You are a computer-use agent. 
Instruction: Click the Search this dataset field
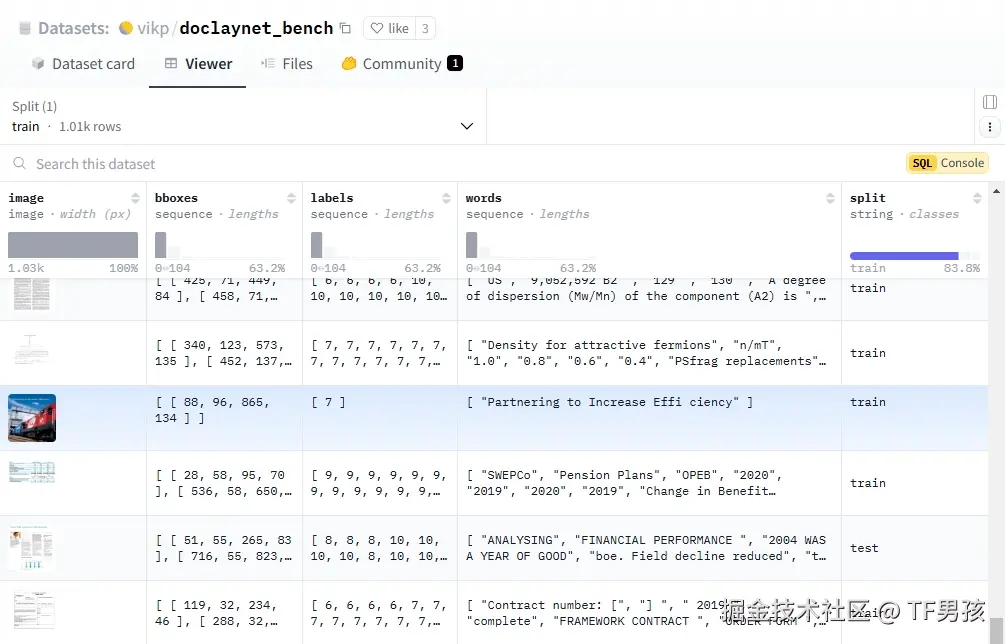pyautogui.click(x=100, y=163)
